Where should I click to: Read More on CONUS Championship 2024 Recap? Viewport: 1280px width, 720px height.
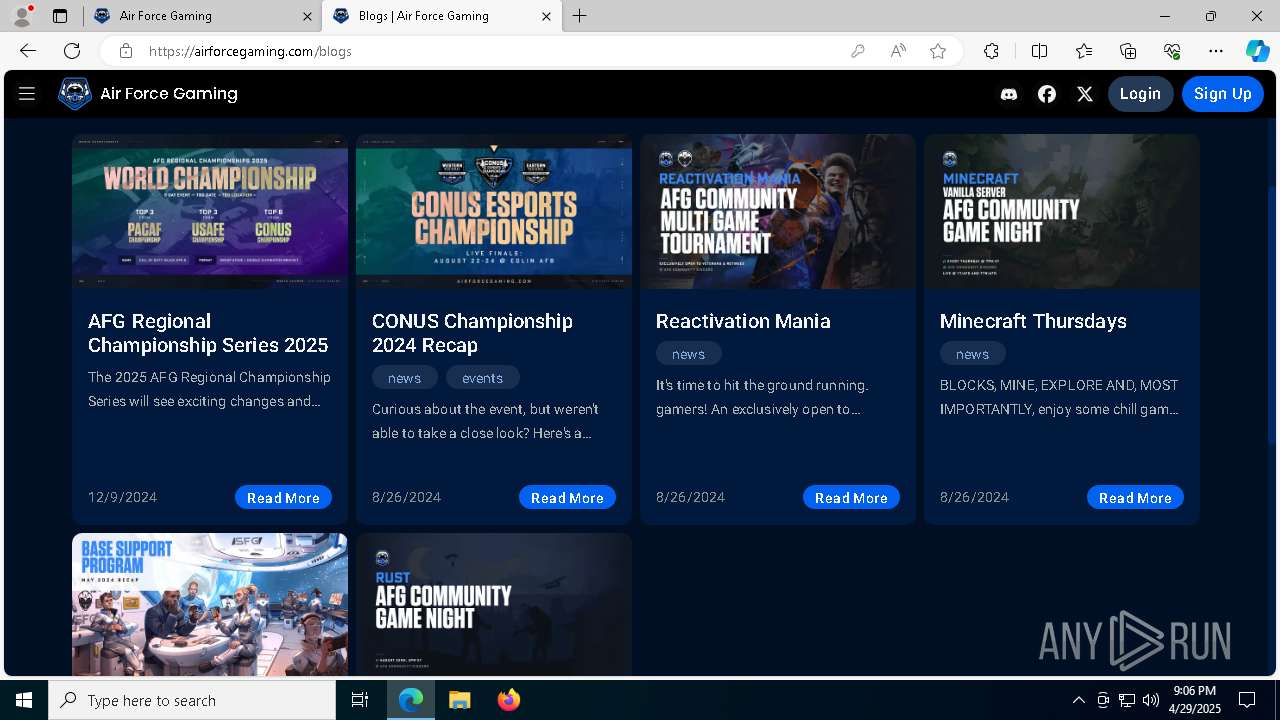coord(567,498)
